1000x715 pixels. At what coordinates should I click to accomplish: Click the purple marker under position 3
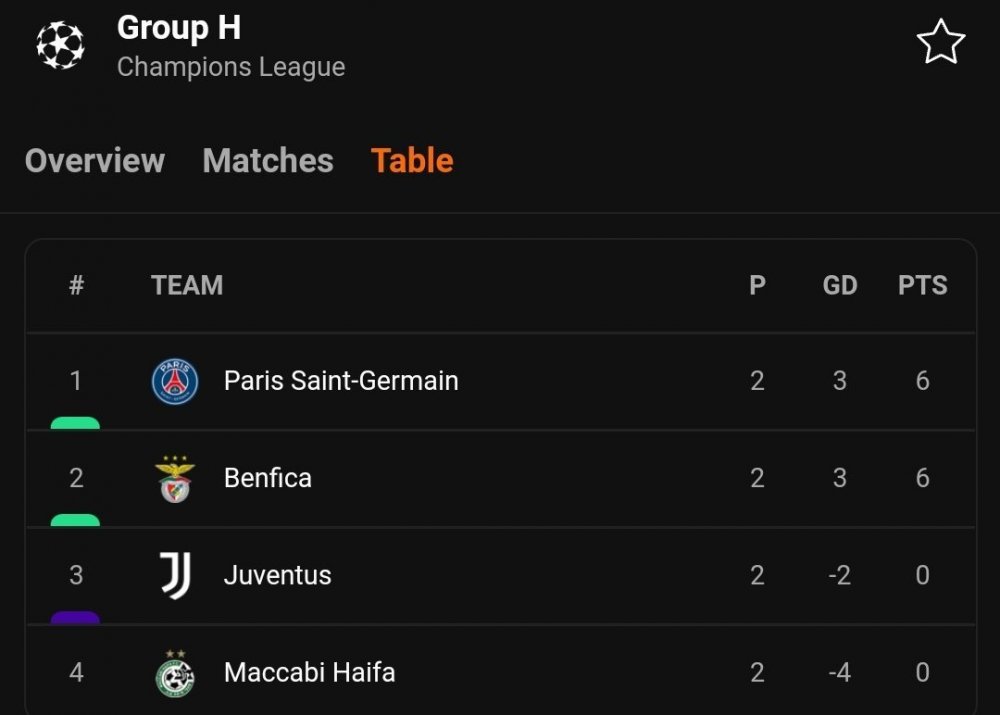tap(75, 617)
